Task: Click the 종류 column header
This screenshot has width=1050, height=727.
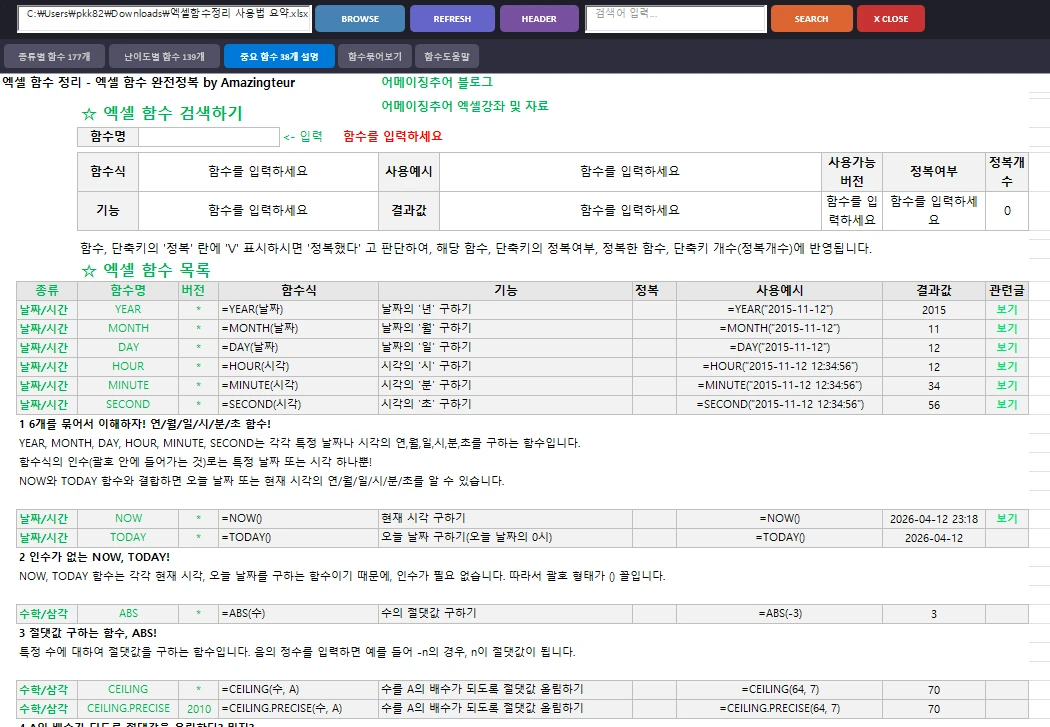Action: point(47,291)
